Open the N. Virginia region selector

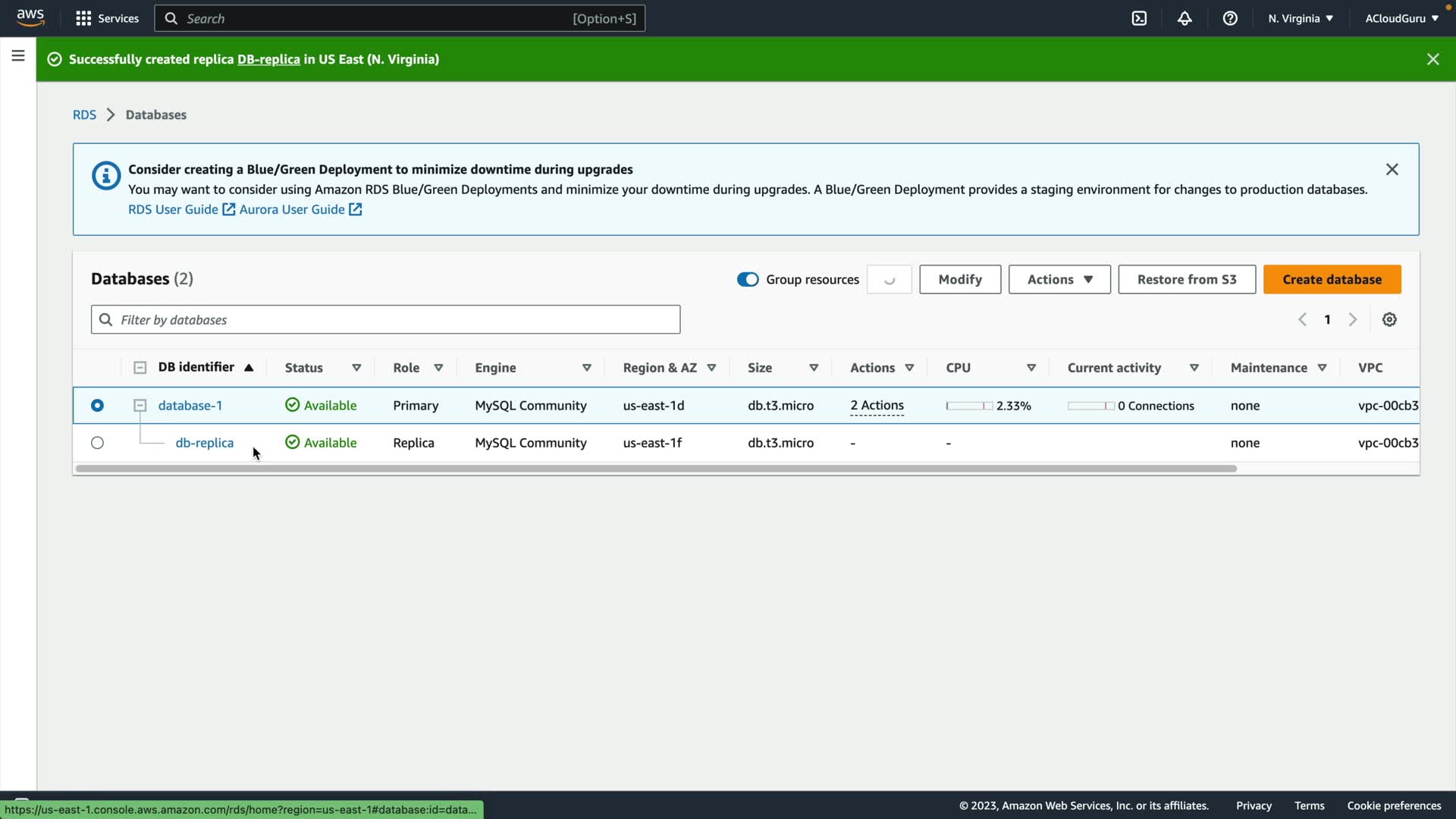(x=1300, y=18)
